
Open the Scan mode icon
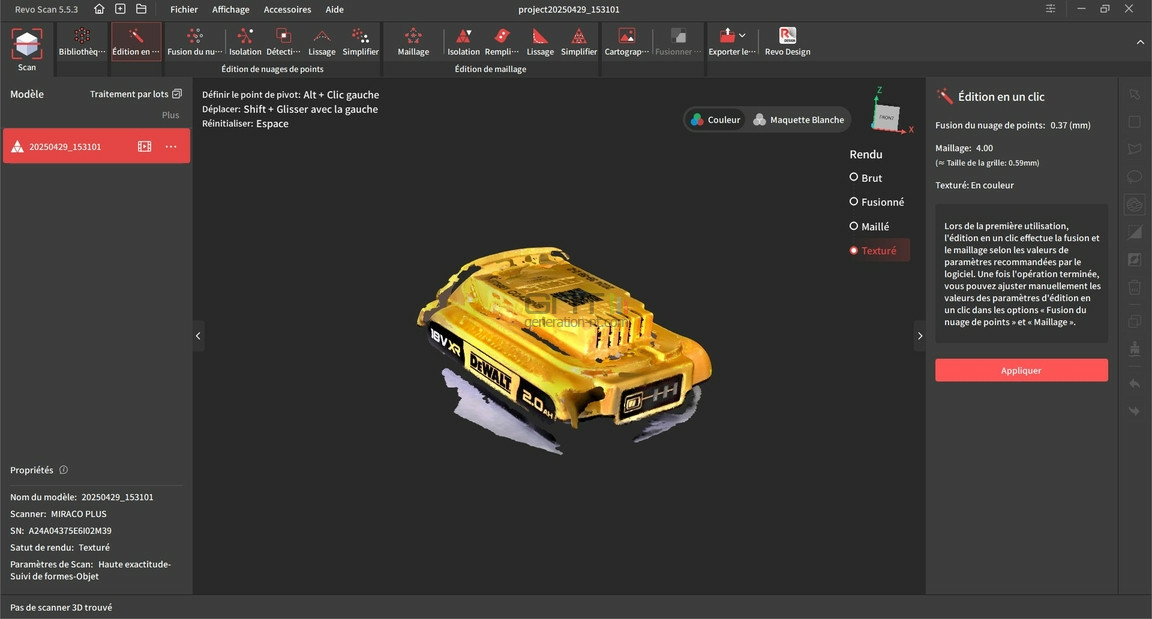pos(26,49)
